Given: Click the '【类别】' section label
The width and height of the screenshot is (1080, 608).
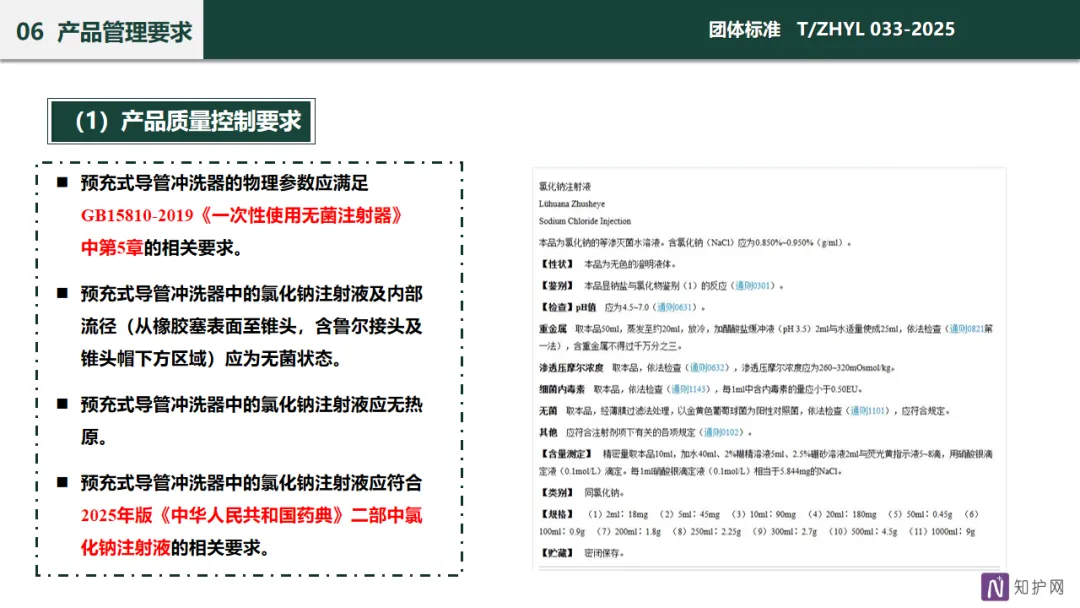Looking at the screenshot, I should (x=557, y=493).
